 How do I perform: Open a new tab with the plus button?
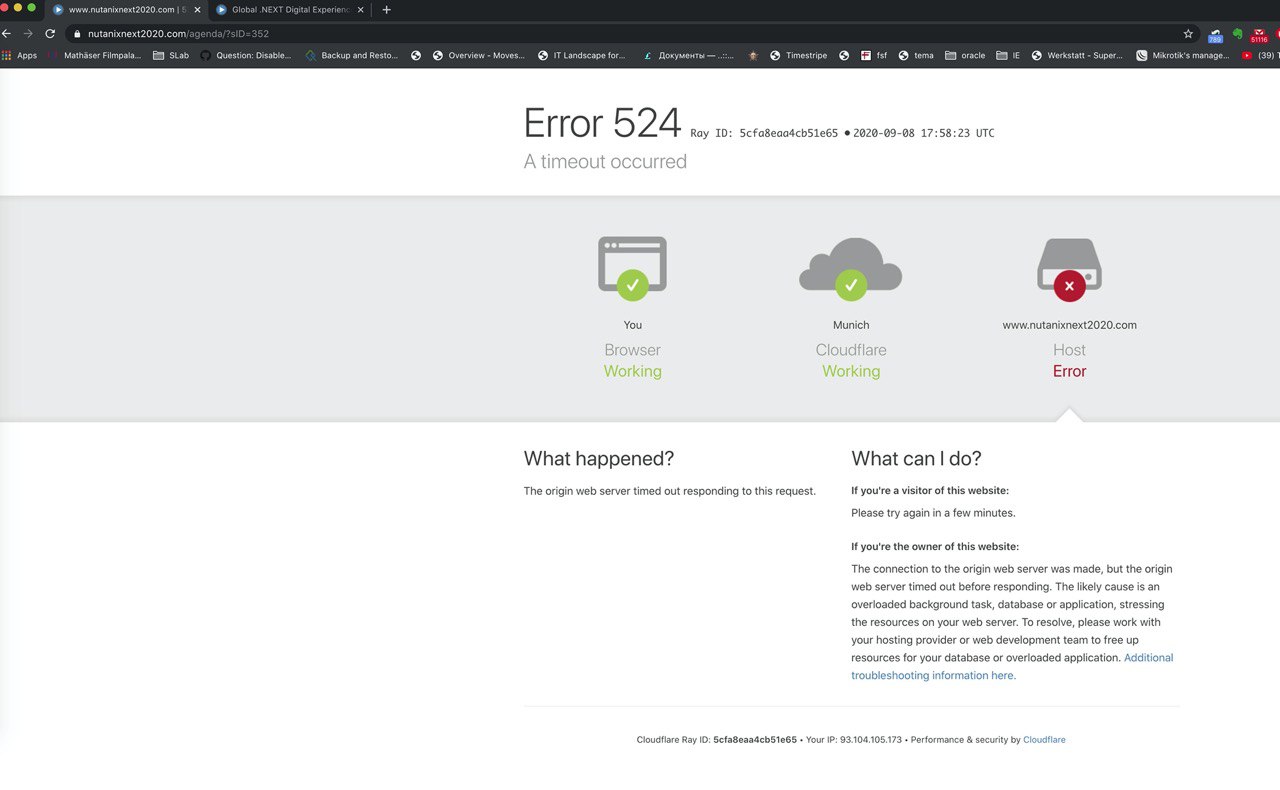coord(387,9)
